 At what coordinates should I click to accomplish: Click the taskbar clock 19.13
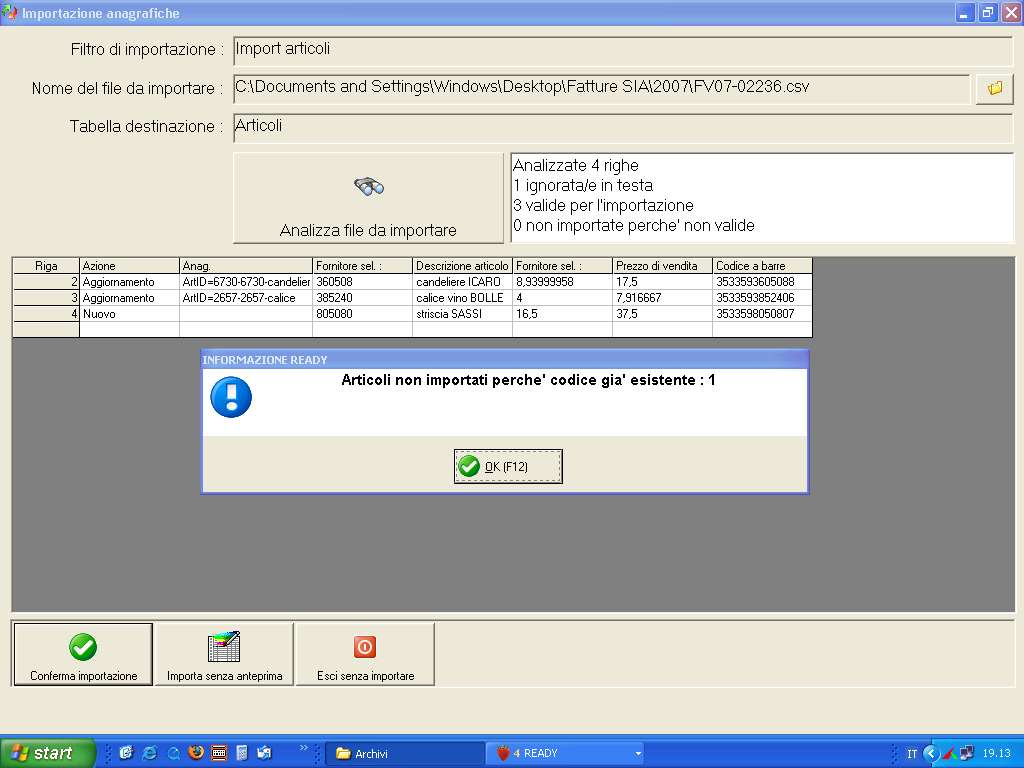[997, 754]
